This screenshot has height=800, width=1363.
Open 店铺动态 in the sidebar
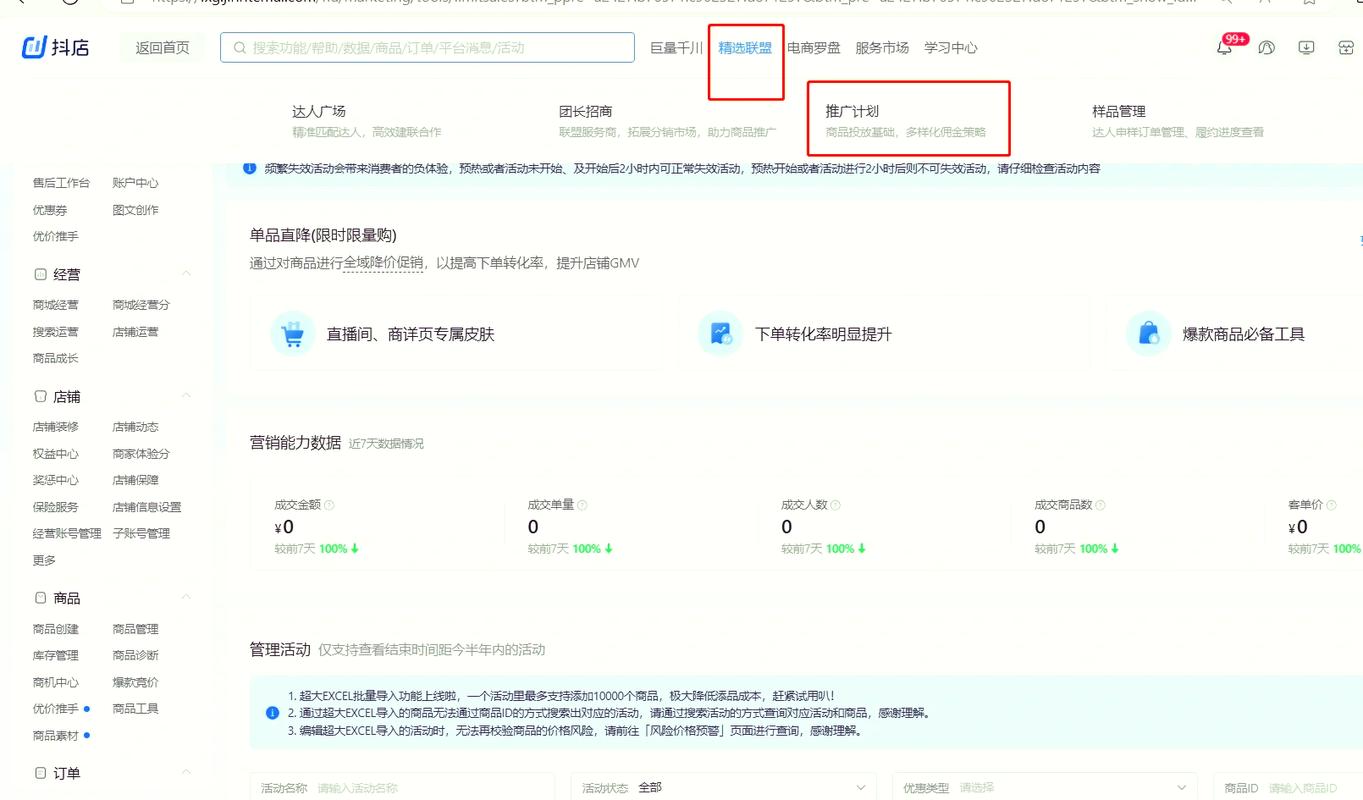(x=135, y=427)
